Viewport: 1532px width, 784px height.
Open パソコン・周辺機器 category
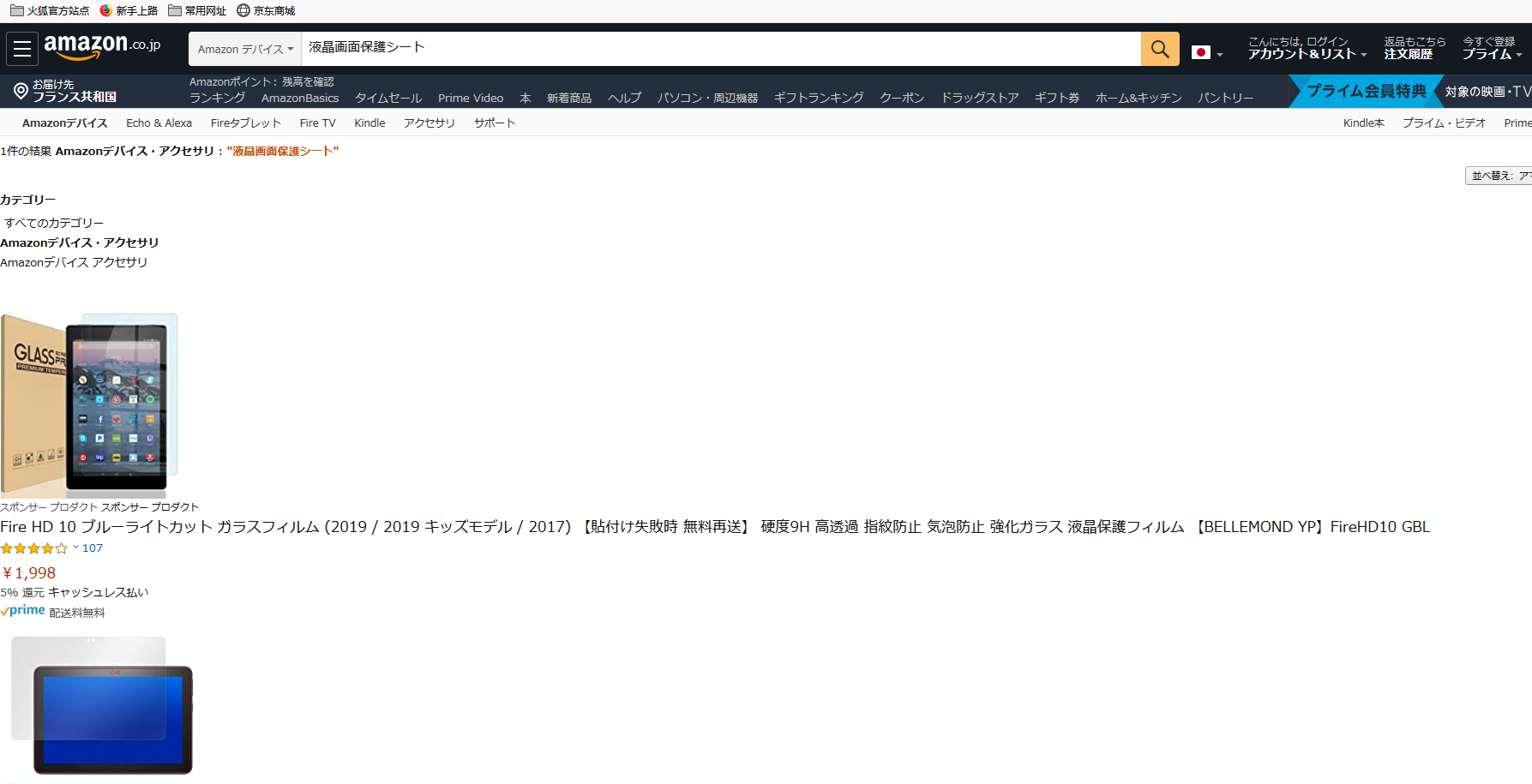tap(707, 98)
